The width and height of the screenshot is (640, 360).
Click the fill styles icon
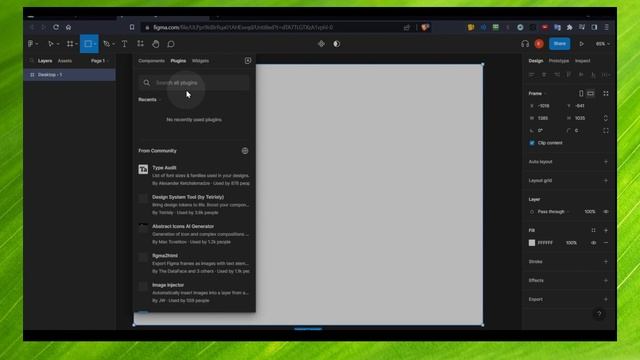[593, 230]
